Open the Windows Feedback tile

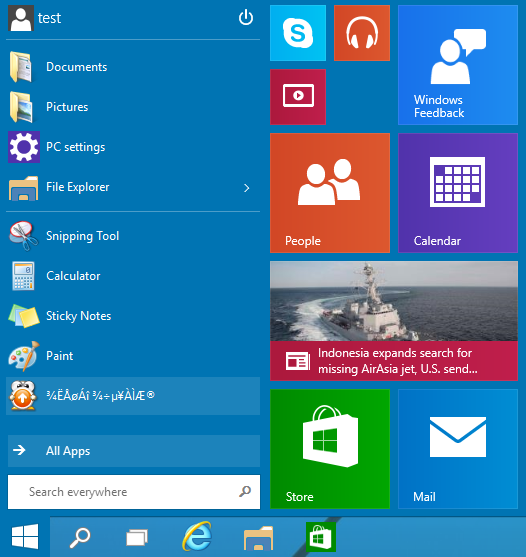pyautogui.click(x=458, y=65)
